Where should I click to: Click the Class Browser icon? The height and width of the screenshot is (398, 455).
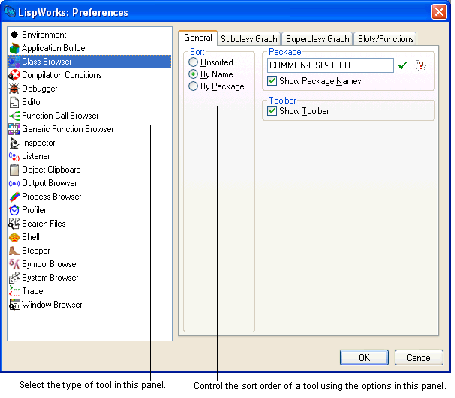14,62
